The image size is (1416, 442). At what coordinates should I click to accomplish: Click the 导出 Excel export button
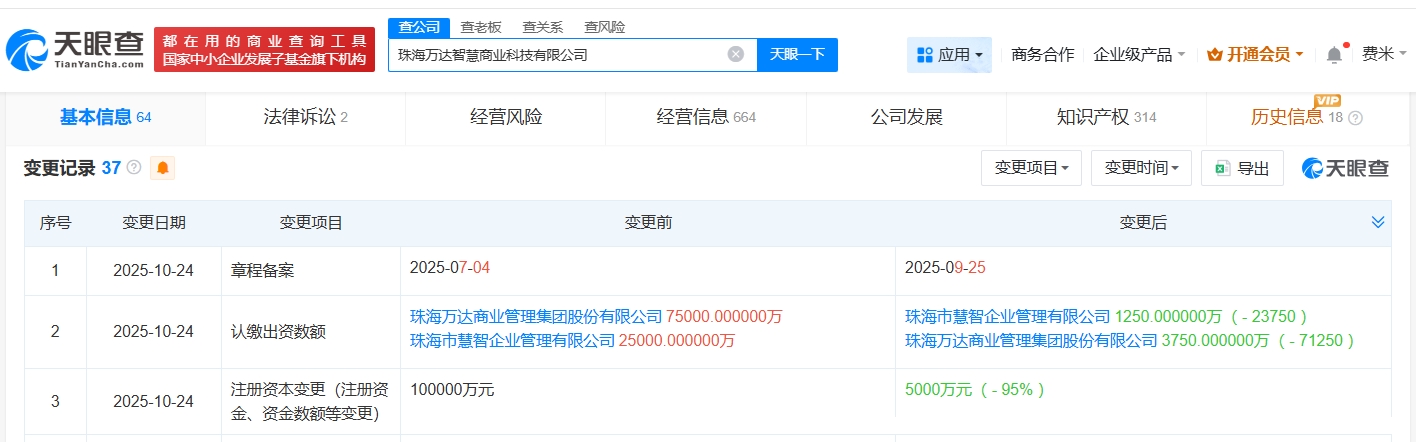tap(1242, 168)
